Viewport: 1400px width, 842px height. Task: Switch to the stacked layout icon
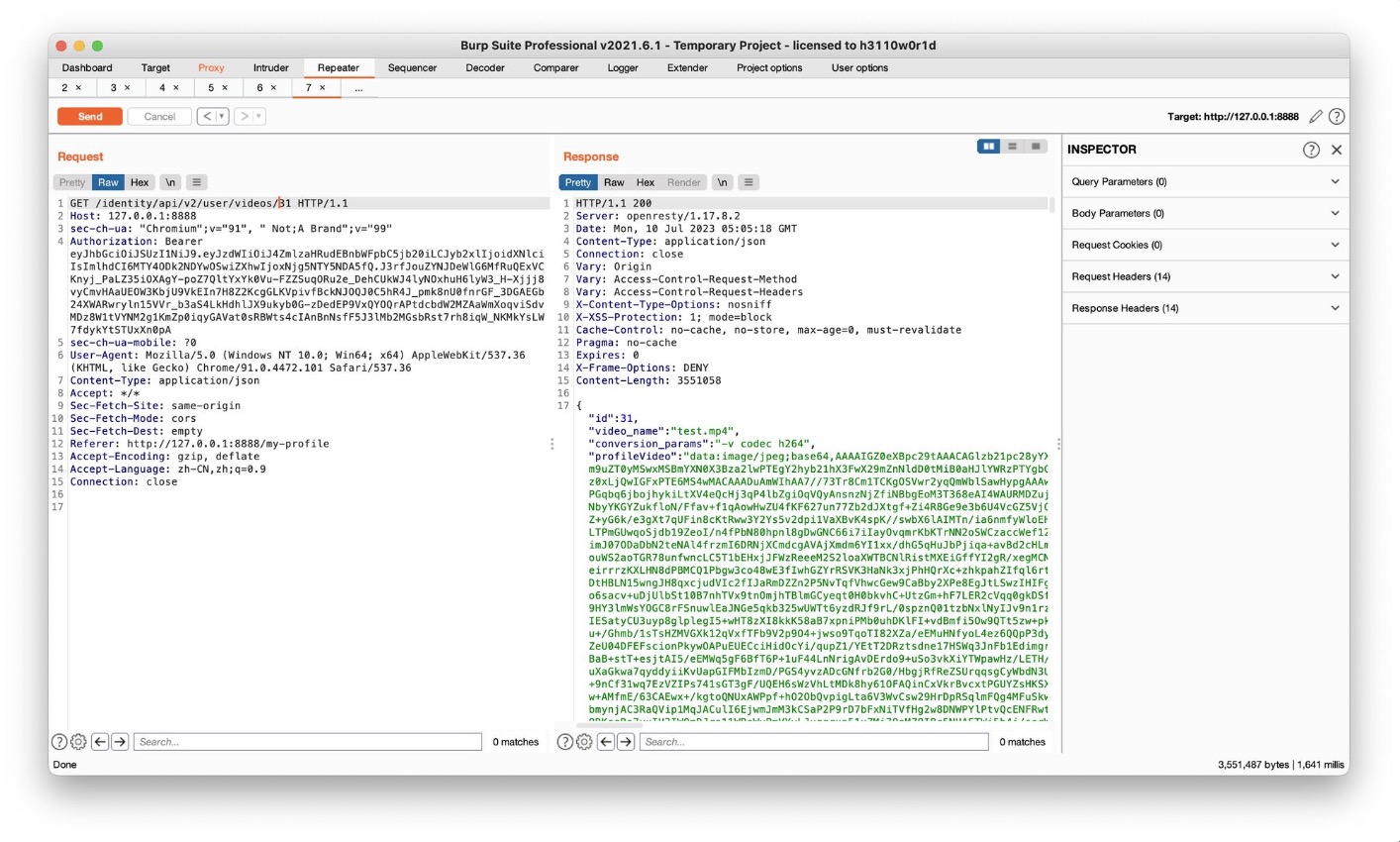(1012, 147)
